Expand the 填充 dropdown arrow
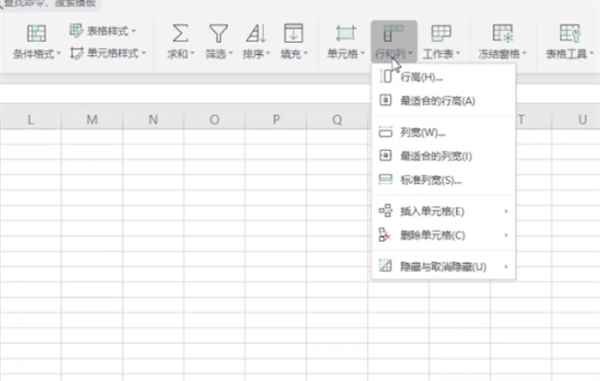Screen dimensions: 600x381 [x=305, y=54]
